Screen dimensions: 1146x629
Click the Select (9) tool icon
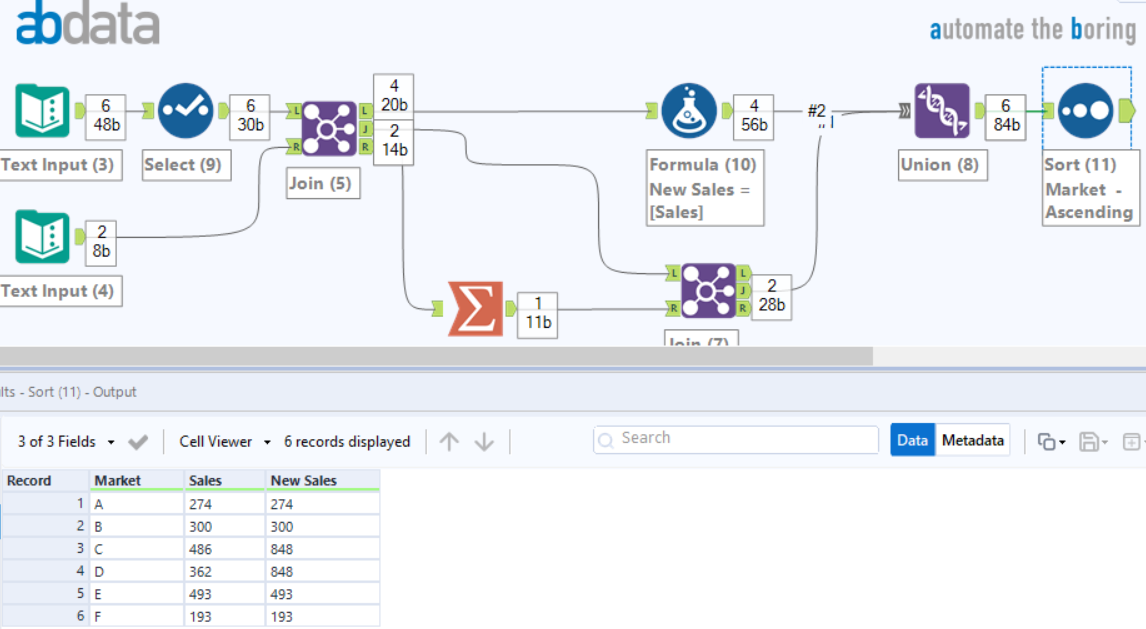tap(186, 110)
